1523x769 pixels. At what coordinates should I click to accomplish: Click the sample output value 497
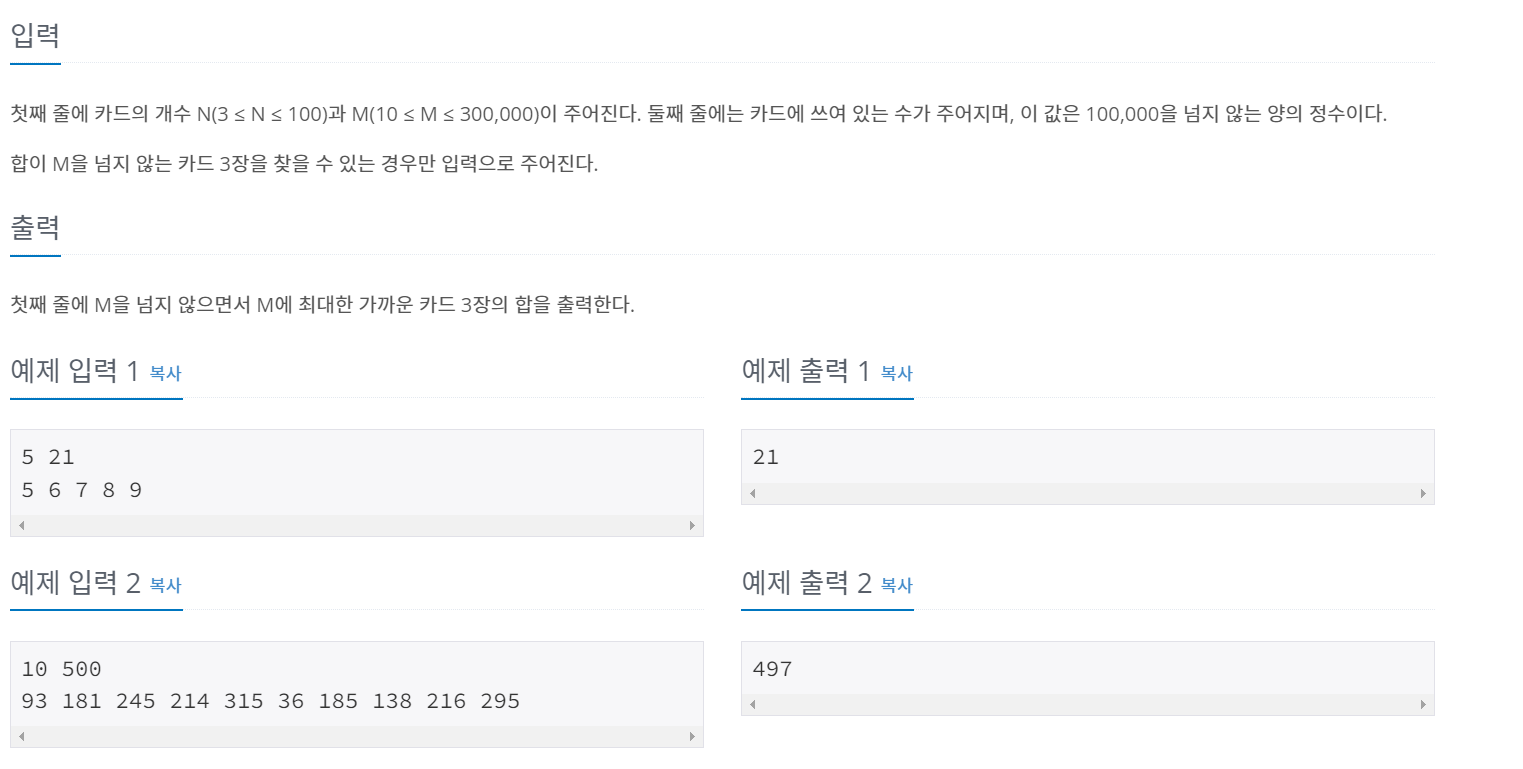772,669
